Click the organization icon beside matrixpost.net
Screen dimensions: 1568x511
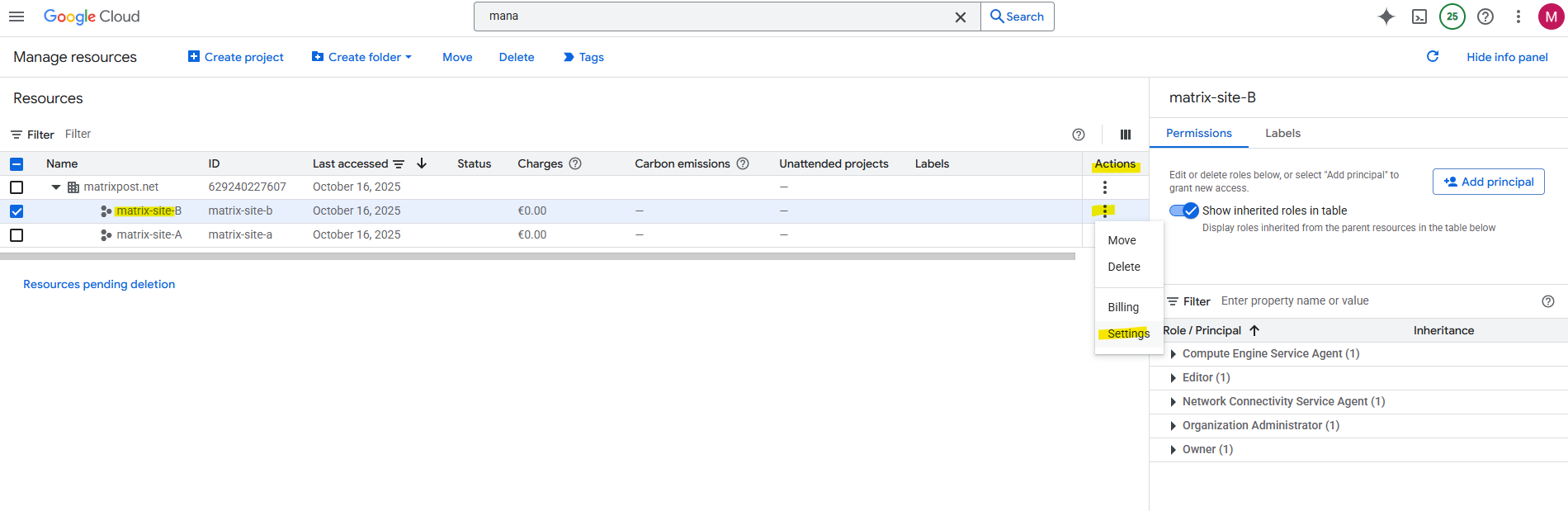(73, 187)
